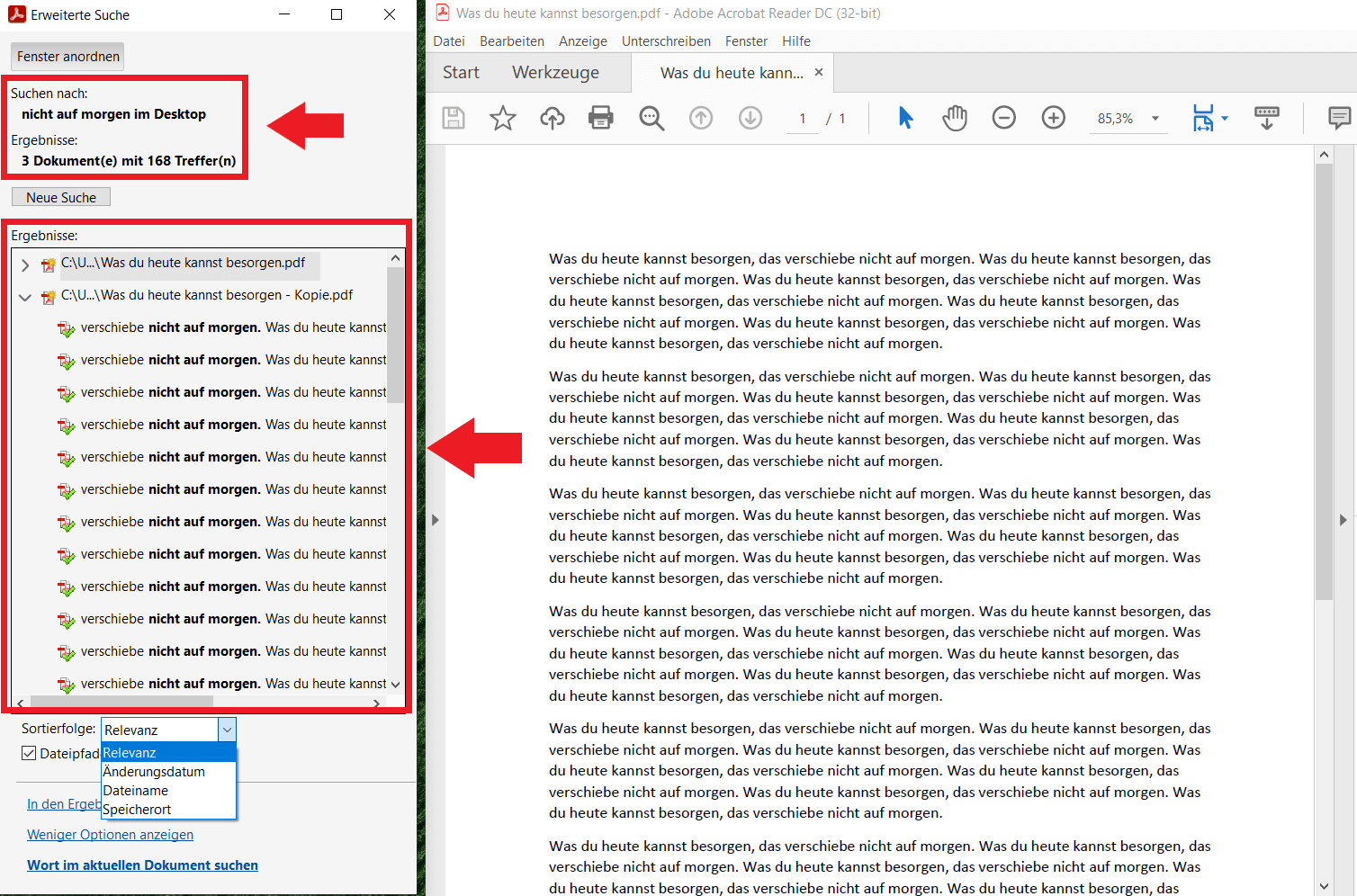
Task: Click text '3 Dokument(e) mit 168 Treffer(n)'
Action: tap(129, 161)
